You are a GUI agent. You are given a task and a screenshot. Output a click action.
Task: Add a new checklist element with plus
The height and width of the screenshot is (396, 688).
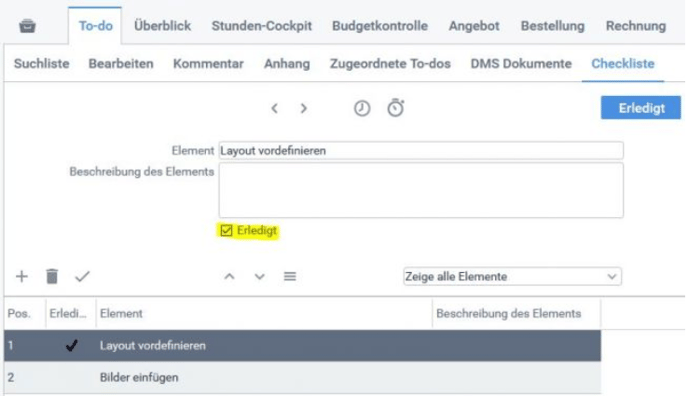[x=22, y=276]
